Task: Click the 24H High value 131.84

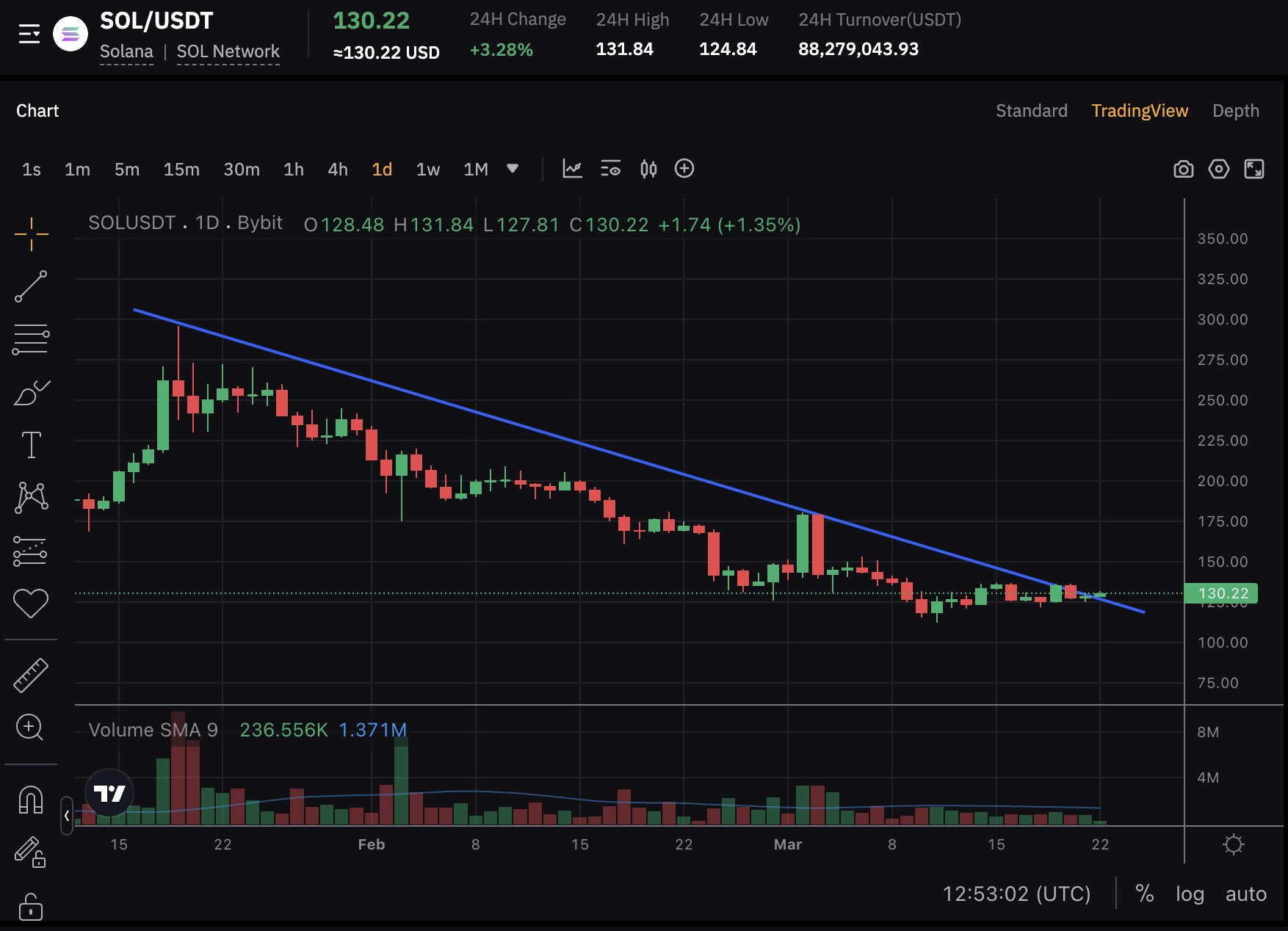Action: pos(624,49)
